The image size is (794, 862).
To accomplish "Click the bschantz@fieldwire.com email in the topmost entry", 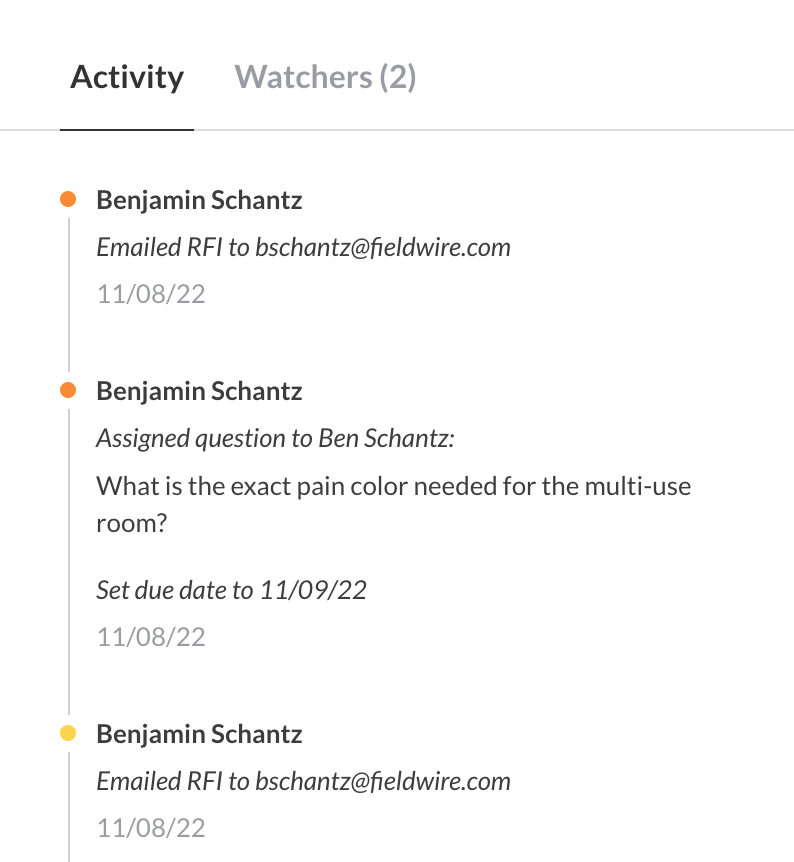I will [x=382, y=247].
